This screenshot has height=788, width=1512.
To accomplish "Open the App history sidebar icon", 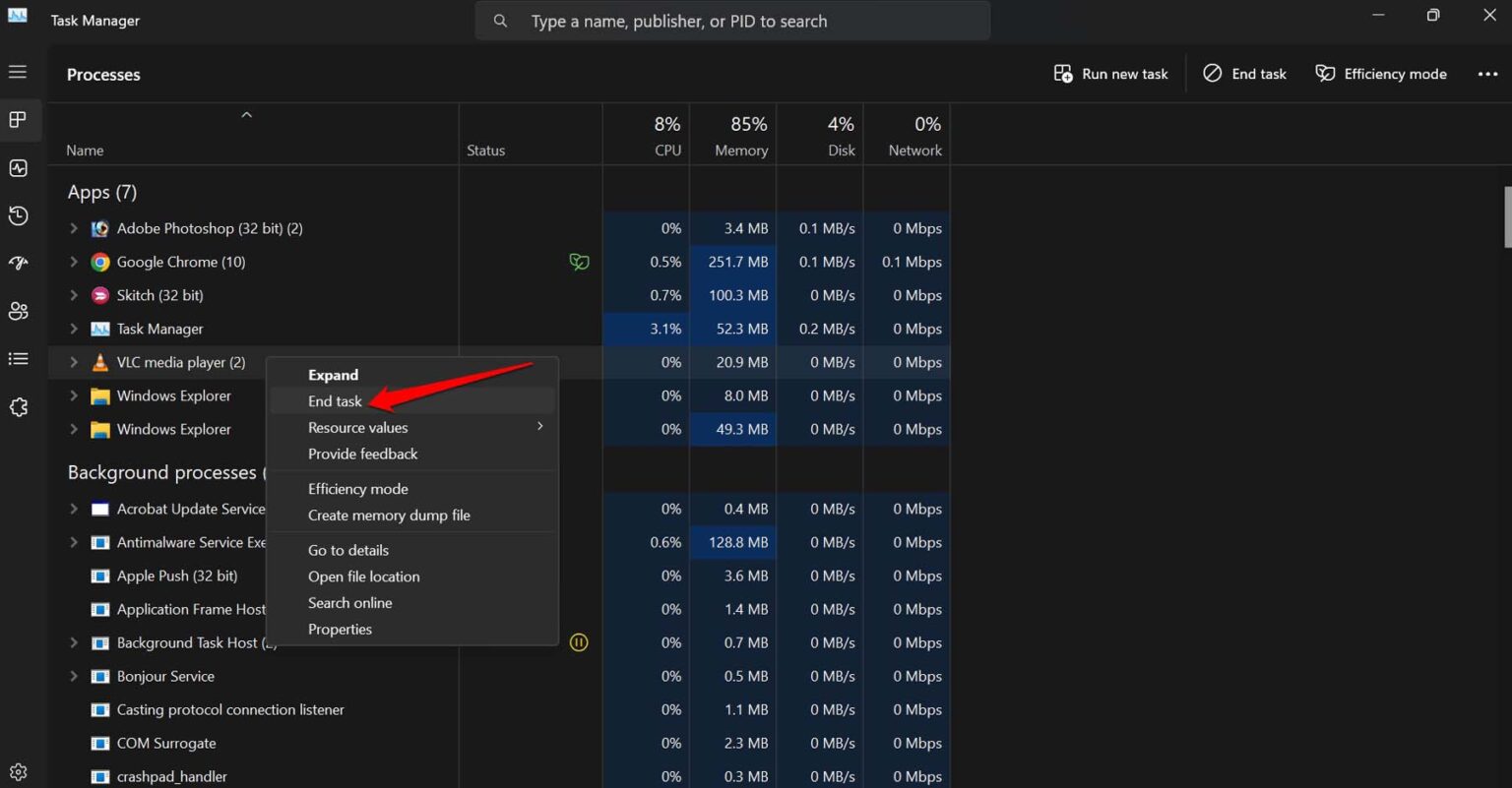I will click(19, 215).
